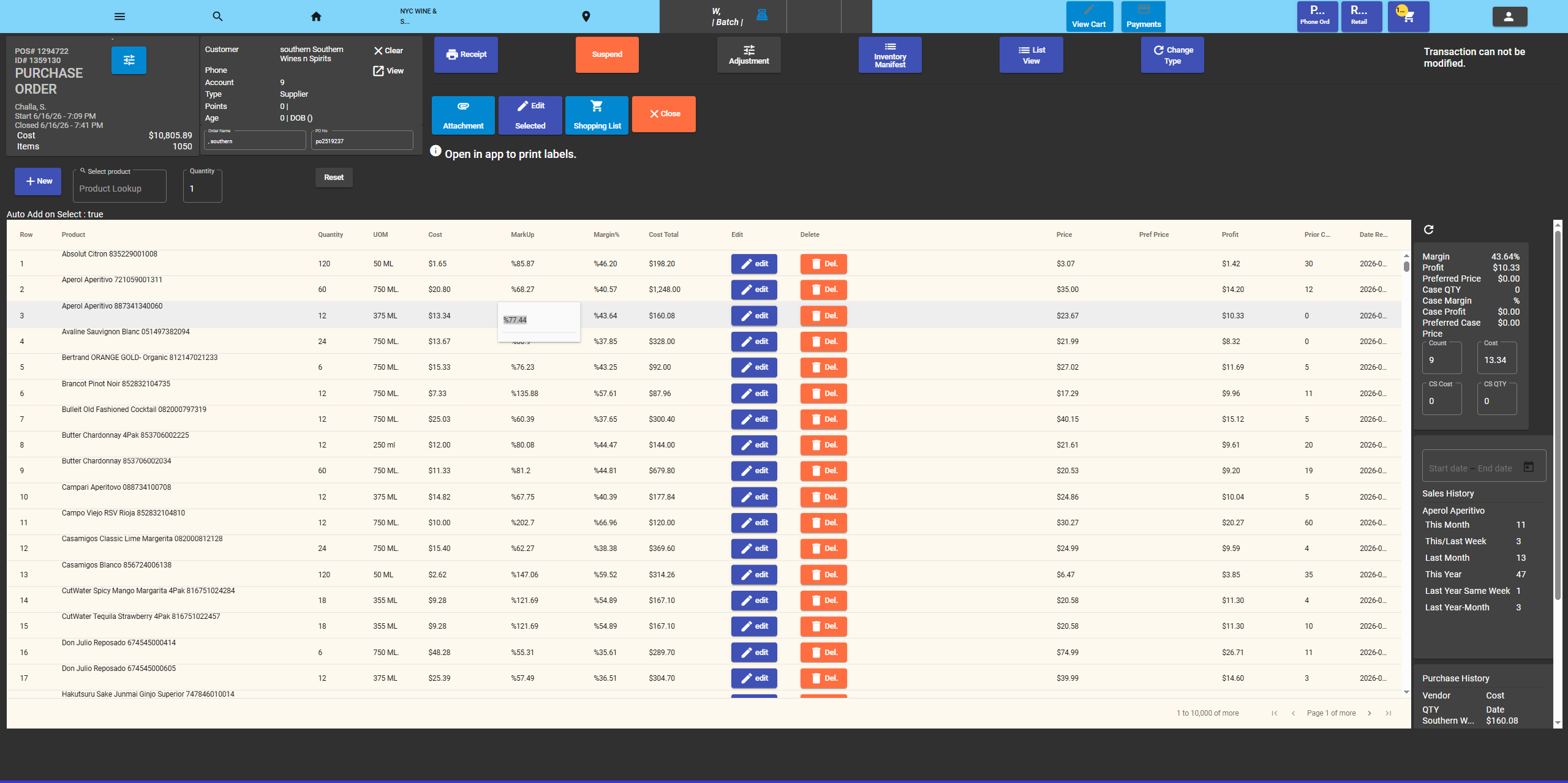Click the Suspend button

pos(607,54)
